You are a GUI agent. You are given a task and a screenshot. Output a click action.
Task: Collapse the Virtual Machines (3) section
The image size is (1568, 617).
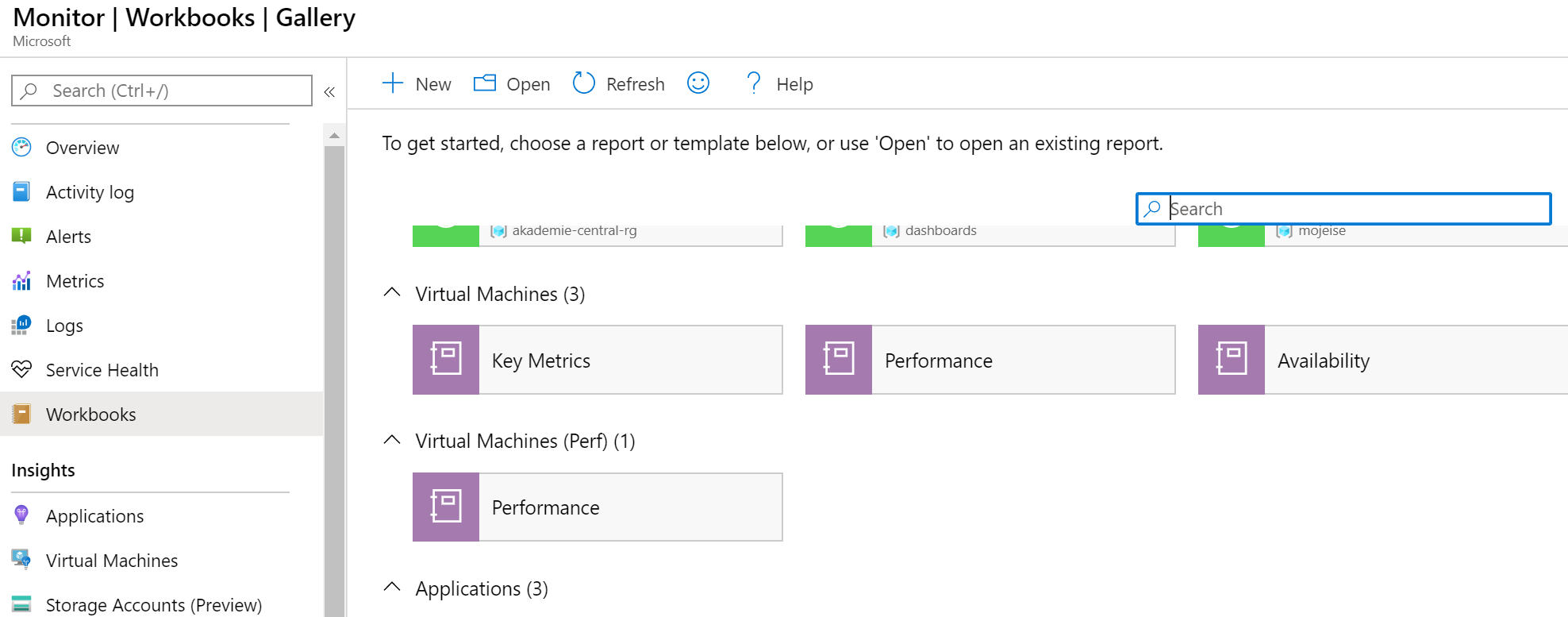tap(392, 293)
